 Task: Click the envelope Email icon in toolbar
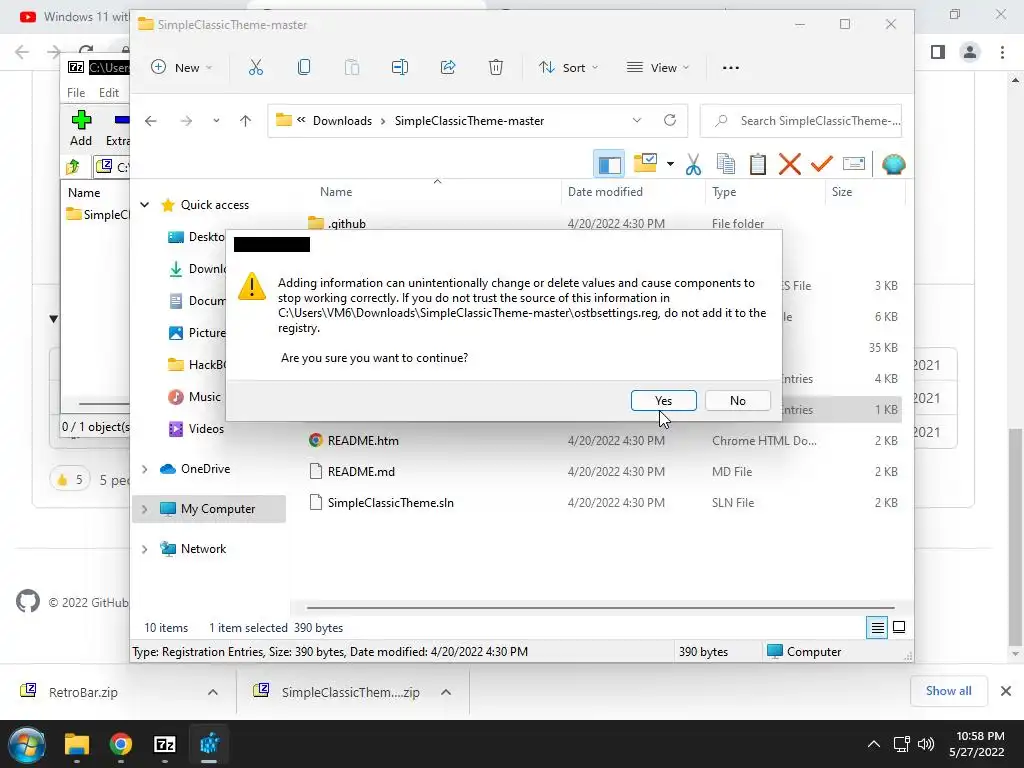854,164
